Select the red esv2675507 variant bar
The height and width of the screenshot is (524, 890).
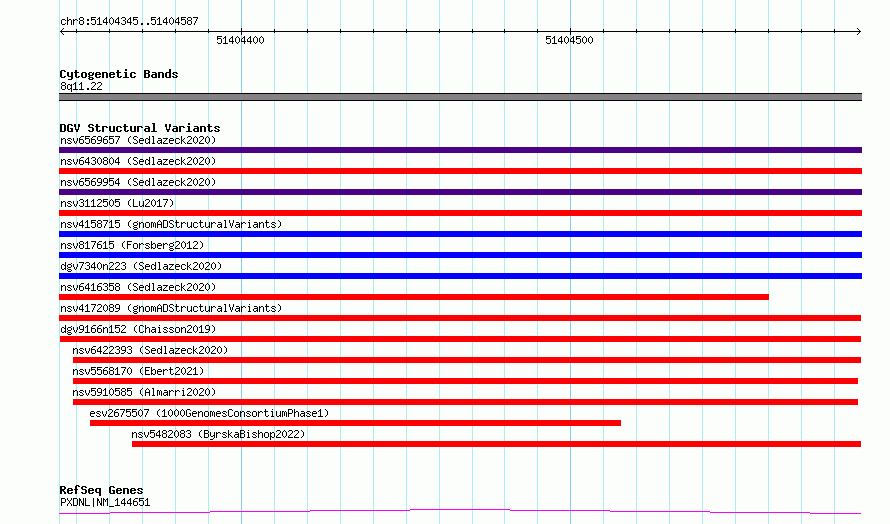point(355,423)
